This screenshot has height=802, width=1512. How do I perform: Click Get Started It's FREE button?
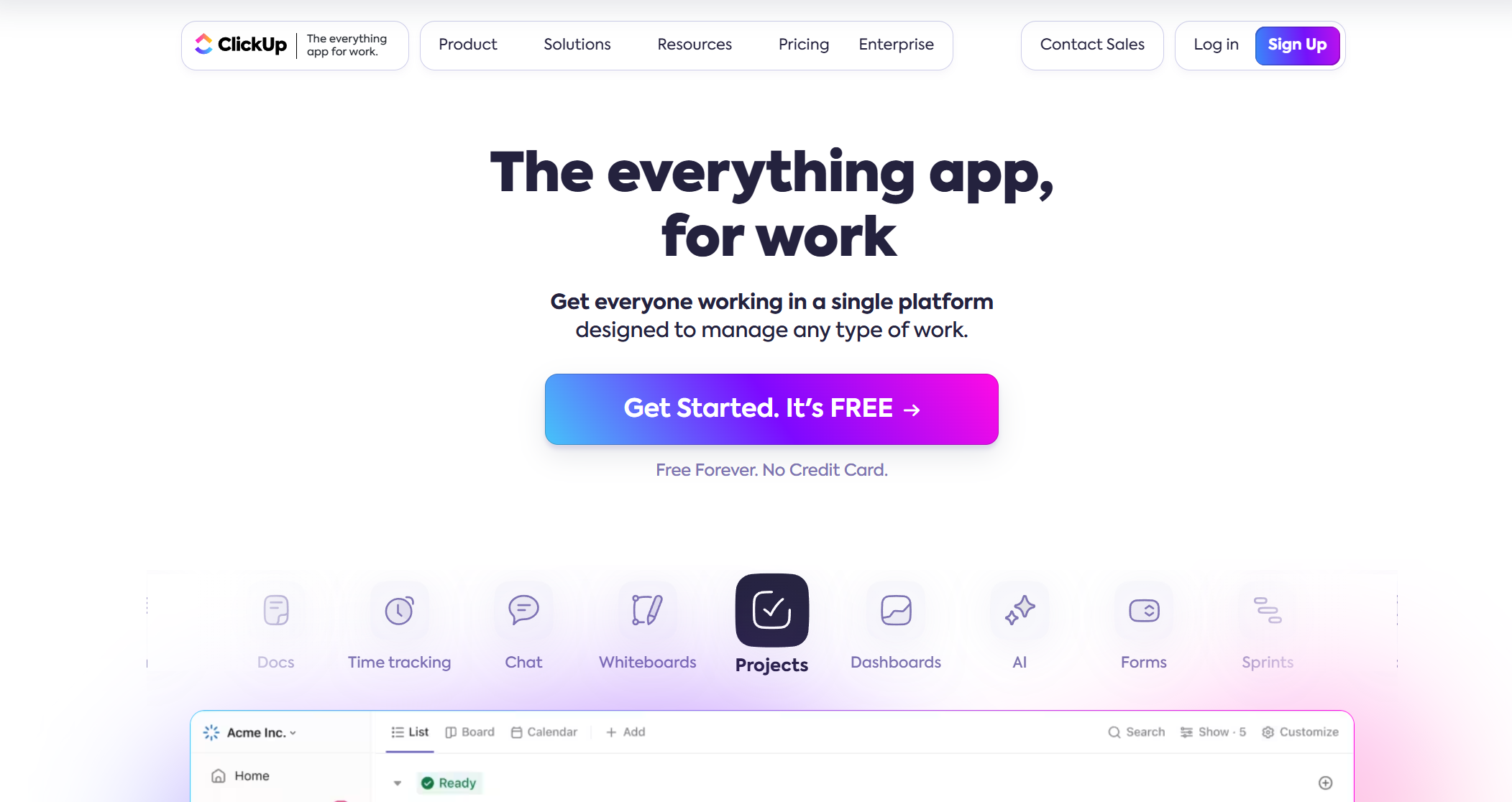tap(771, 409)
